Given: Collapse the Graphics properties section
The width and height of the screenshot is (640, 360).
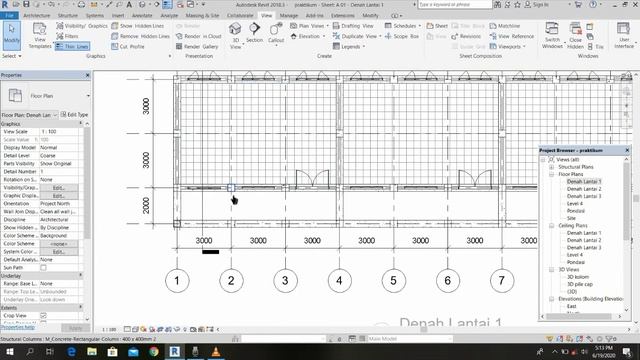Looking at the screenshot, I should point(80,123).
